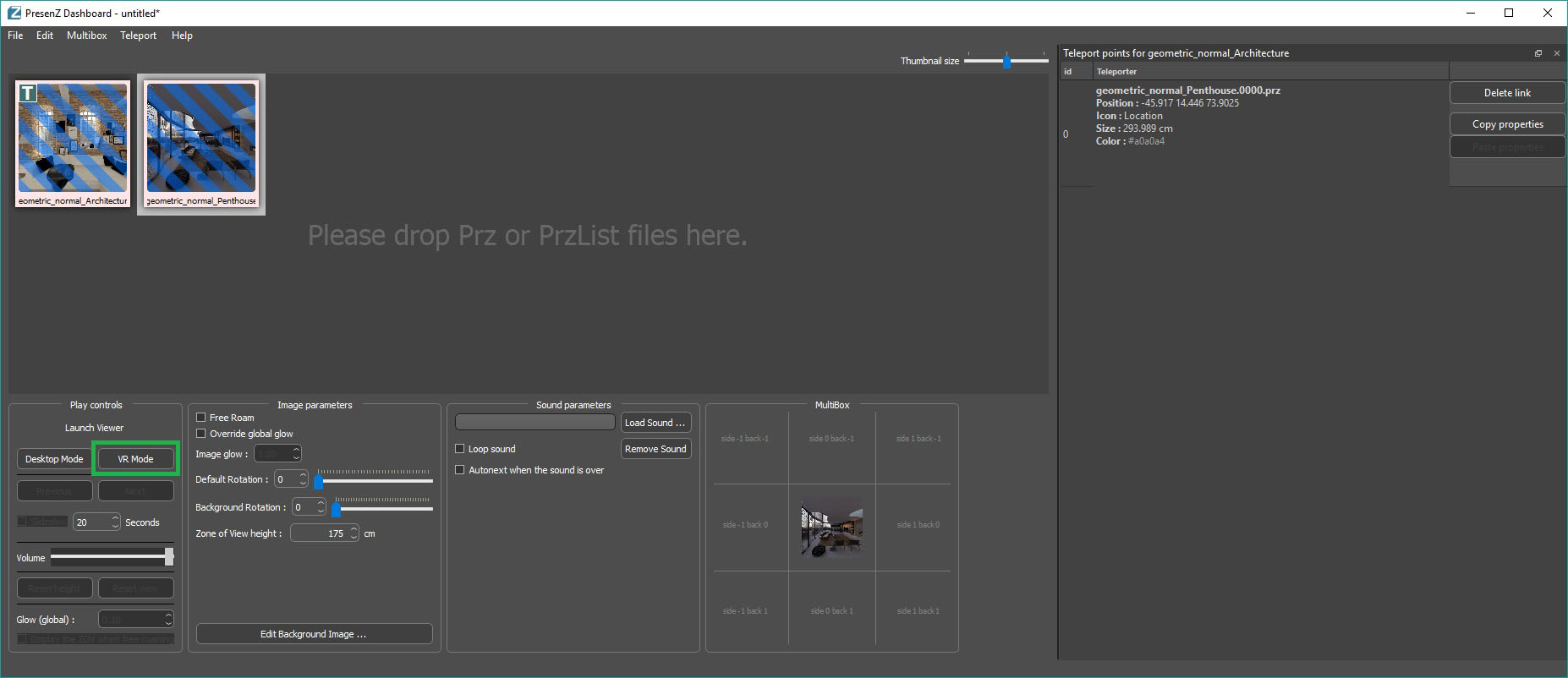Click the Paste properties button
This screenshot has width=1568, height=678.
click(1508, 147)
